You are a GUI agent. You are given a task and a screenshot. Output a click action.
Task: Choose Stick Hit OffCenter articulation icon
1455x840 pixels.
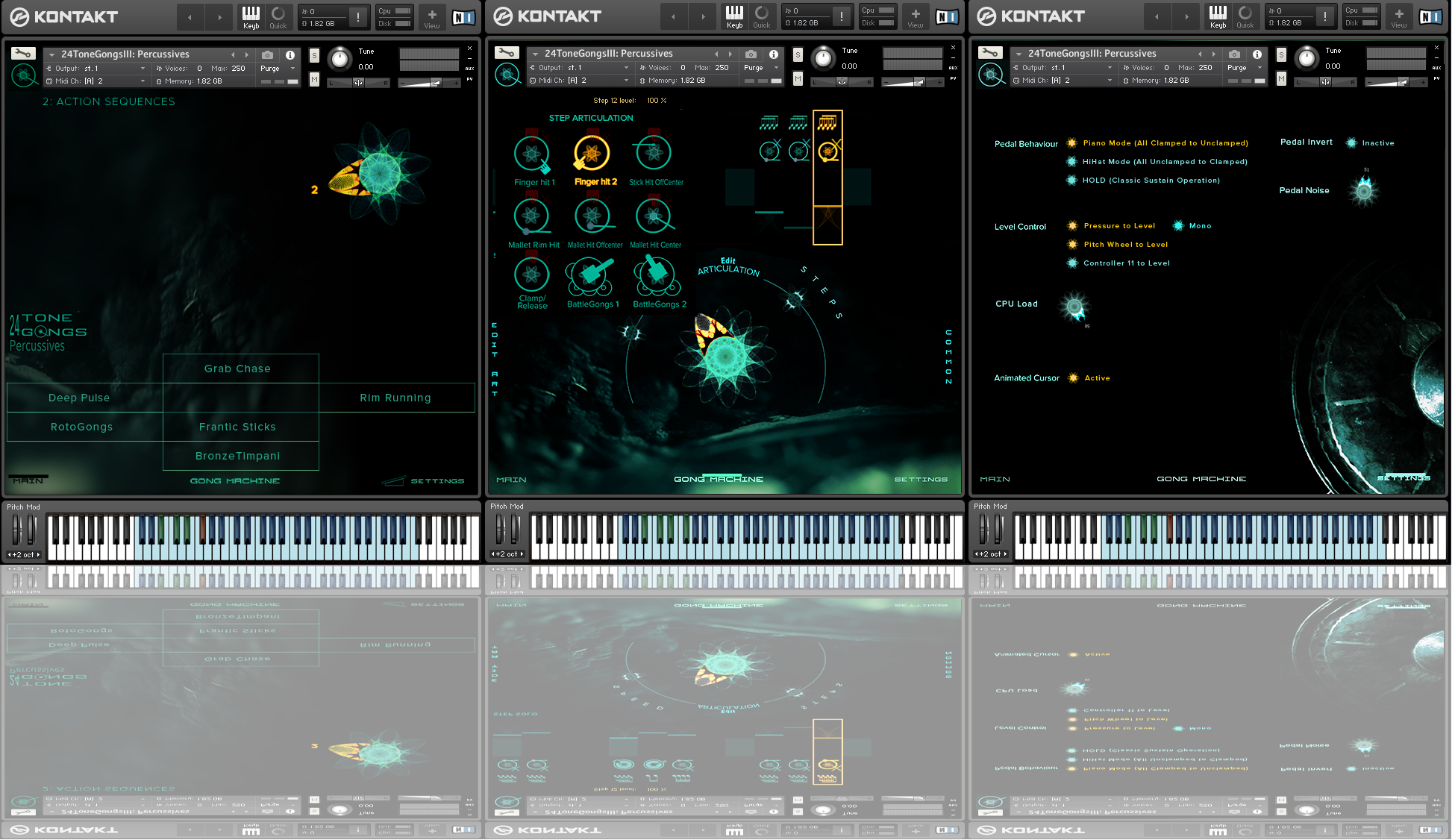[x=654, y=153]
